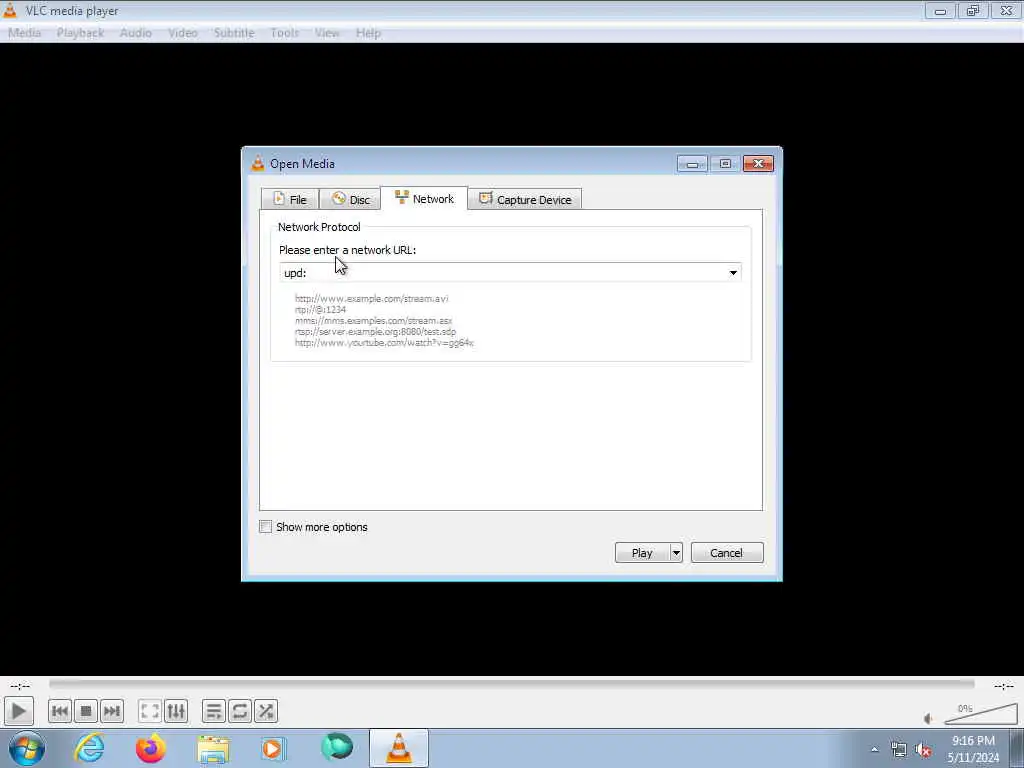Open the Help menu
This screenshot has width=1024, height=768.
[x=368, y=33]
